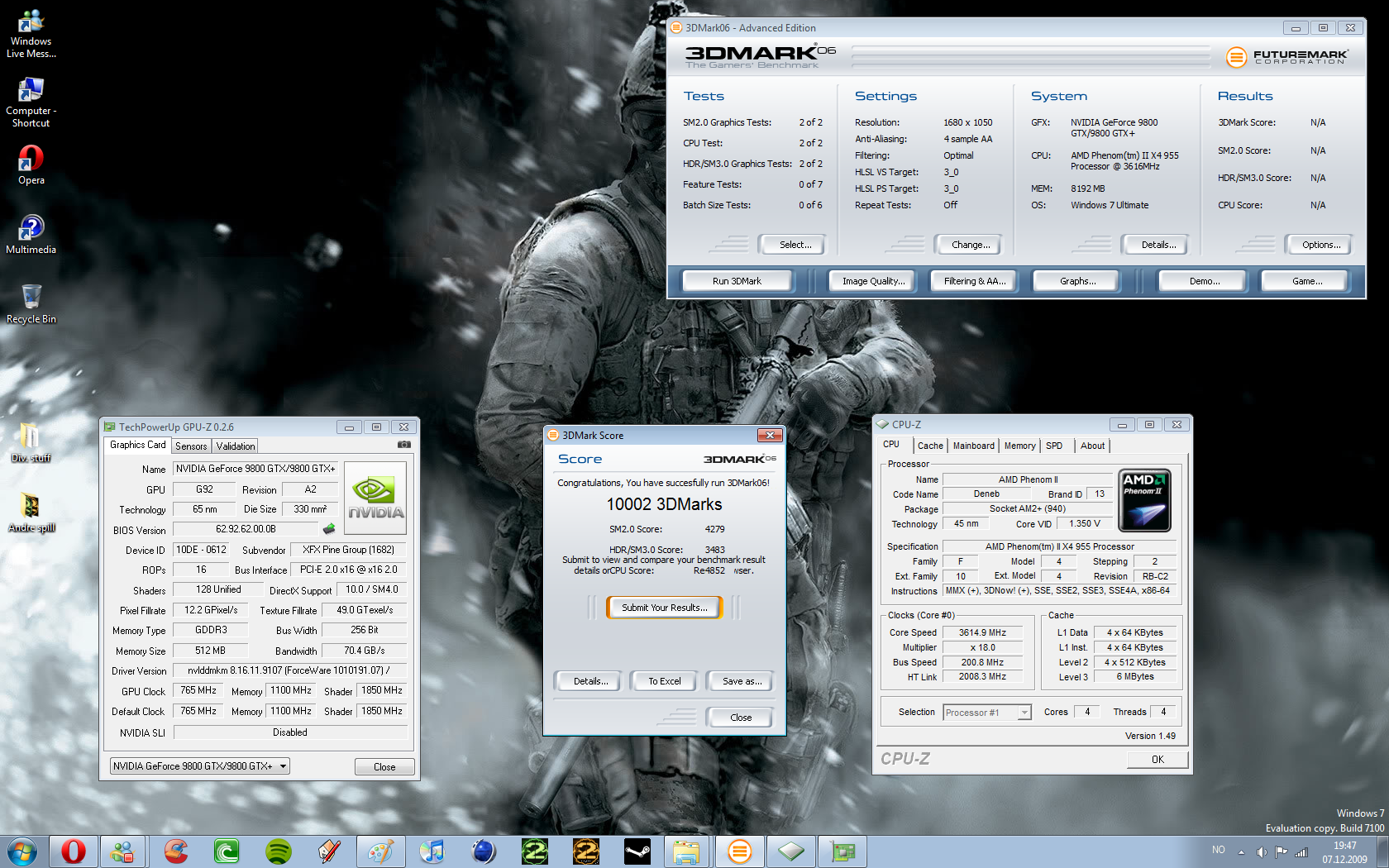Viewport: 1389px width, 868px height.
Task: Open the SPD tab in CPU-Z
Action: (x=1054, y=446)
